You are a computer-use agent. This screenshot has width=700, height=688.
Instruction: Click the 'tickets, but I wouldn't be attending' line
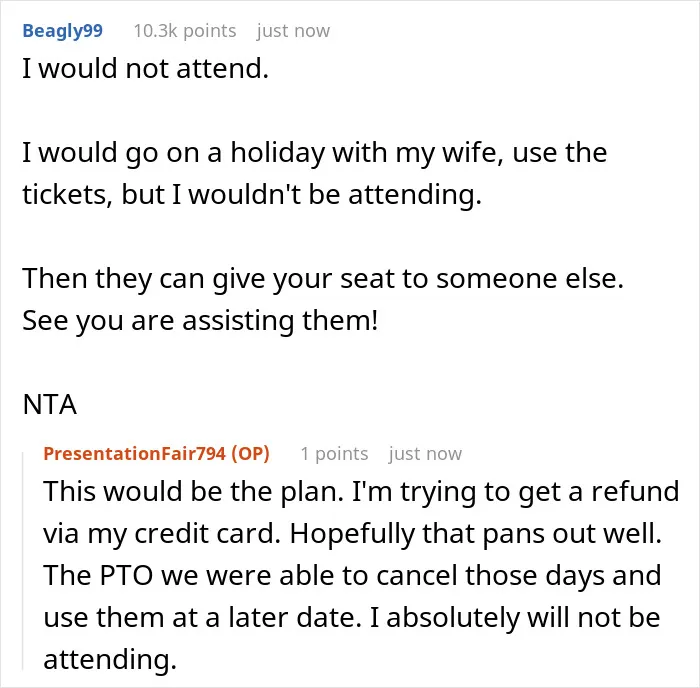coord(252,195)
